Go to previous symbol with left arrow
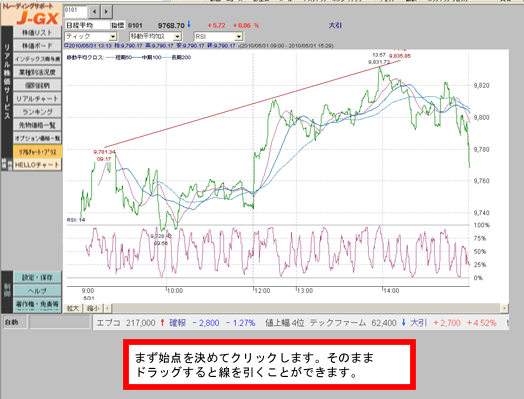 pyautogui.click(x=94, y=12)
